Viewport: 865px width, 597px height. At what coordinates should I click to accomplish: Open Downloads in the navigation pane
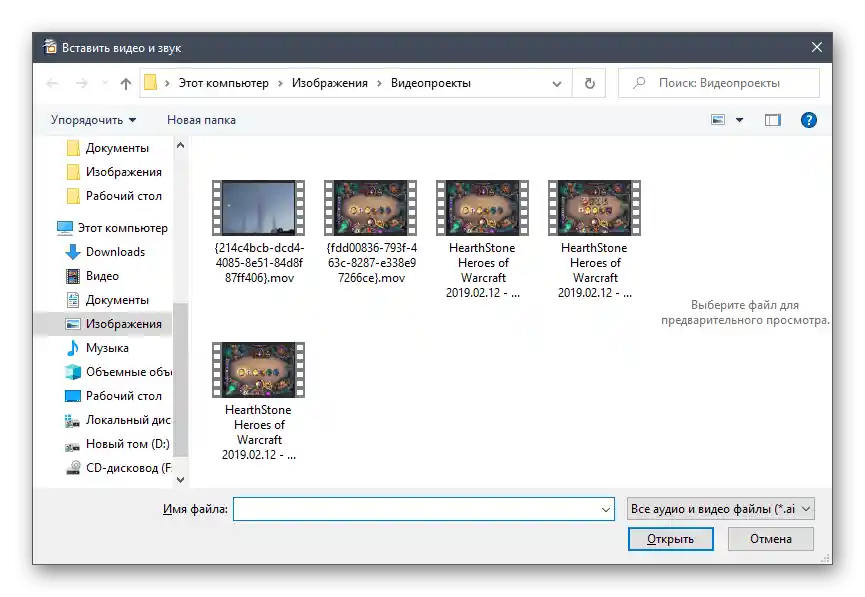coord(115,252)
